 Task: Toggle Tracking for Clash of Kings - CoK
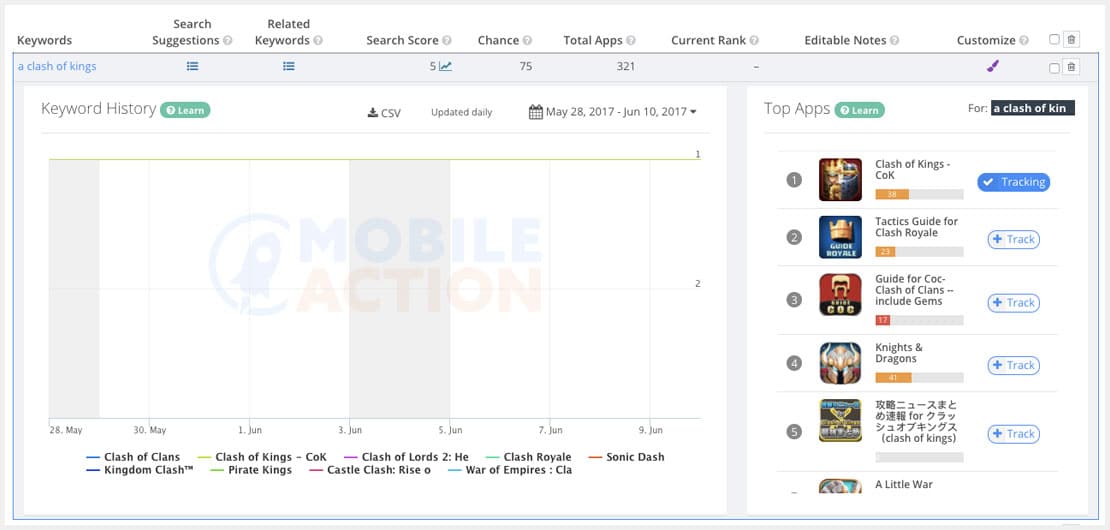1014,182
